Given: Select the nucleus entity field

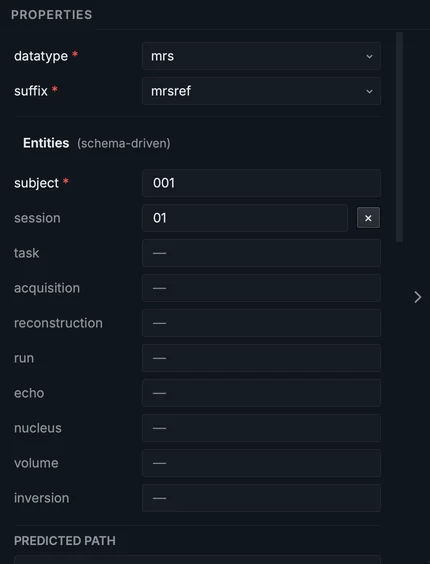Looking at the screenshot, I should click(x=261, y=428).
